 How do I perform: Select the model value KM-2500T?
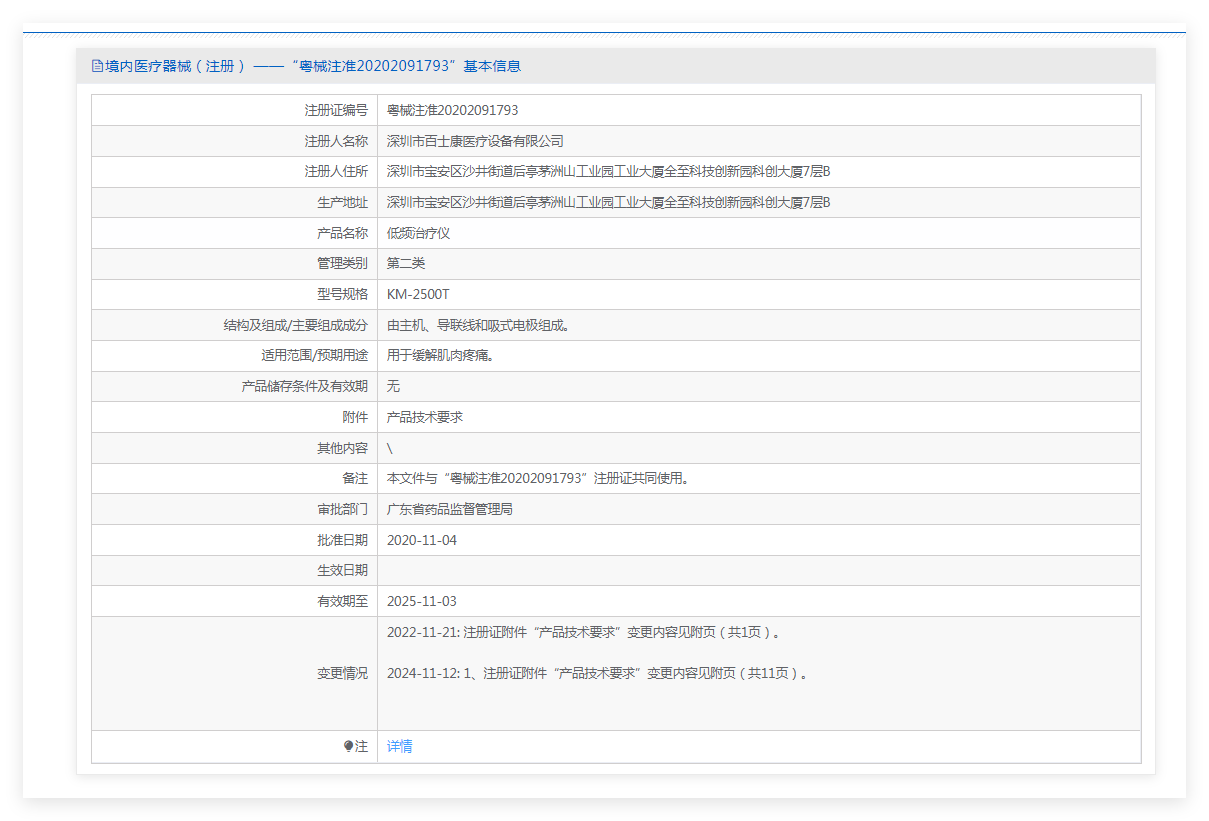coord(418,294)
